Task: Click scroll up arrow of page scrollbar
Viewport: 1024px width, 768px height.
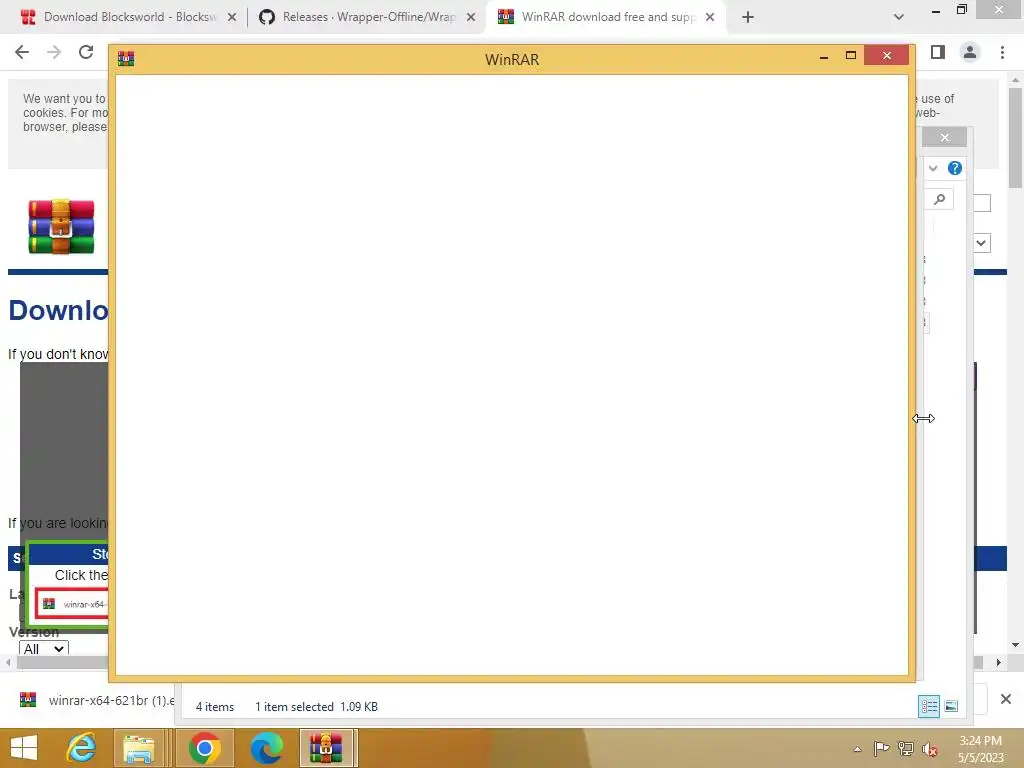Action: pyautogui.click(x=1015, y=80)
